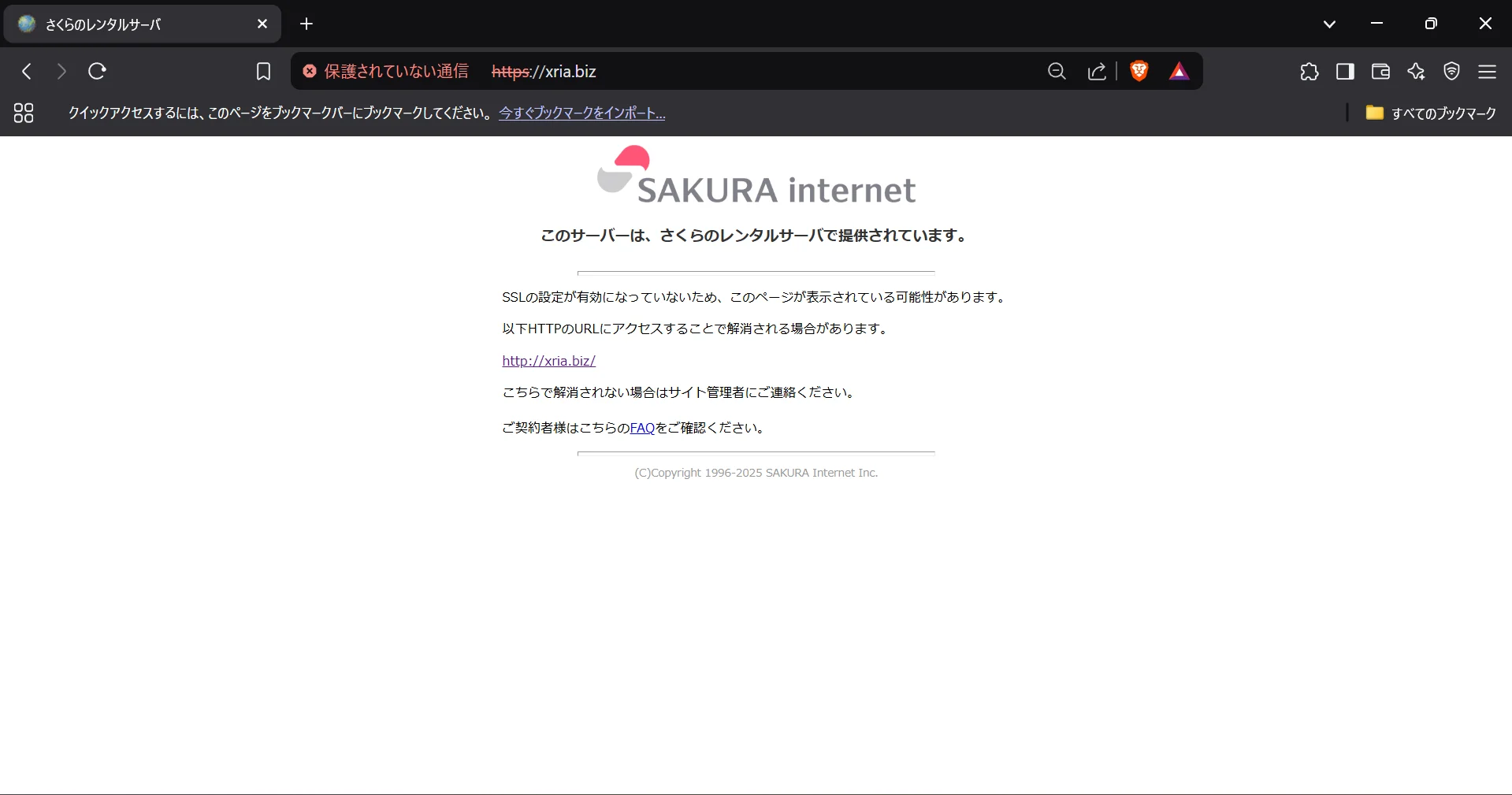Click the bookmark this page icon
Screen dimensions: 1512x795
263,72
